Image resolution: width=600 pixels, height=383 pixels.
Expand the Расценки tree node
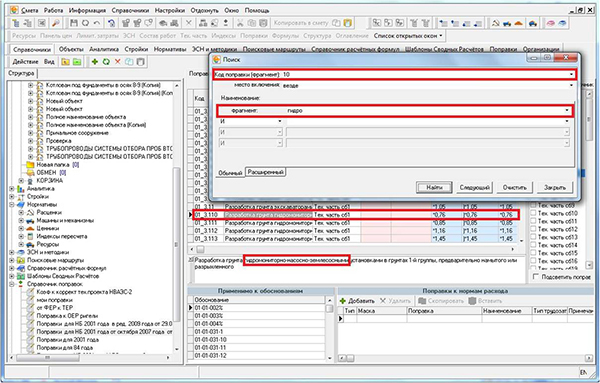(x=21, y=212)
